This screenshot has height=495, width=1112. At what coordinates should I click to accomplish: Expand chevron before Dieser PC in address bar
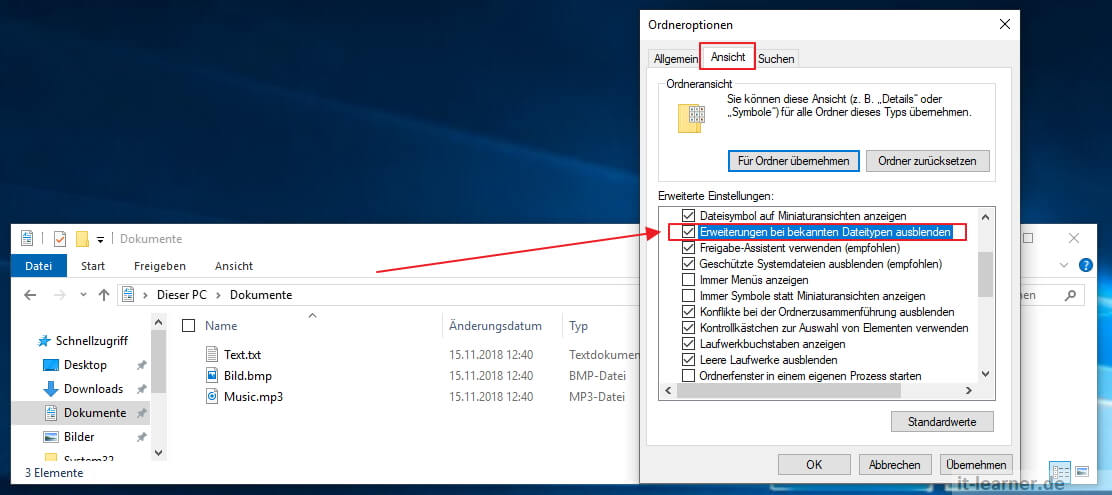(x=147, y=295)
